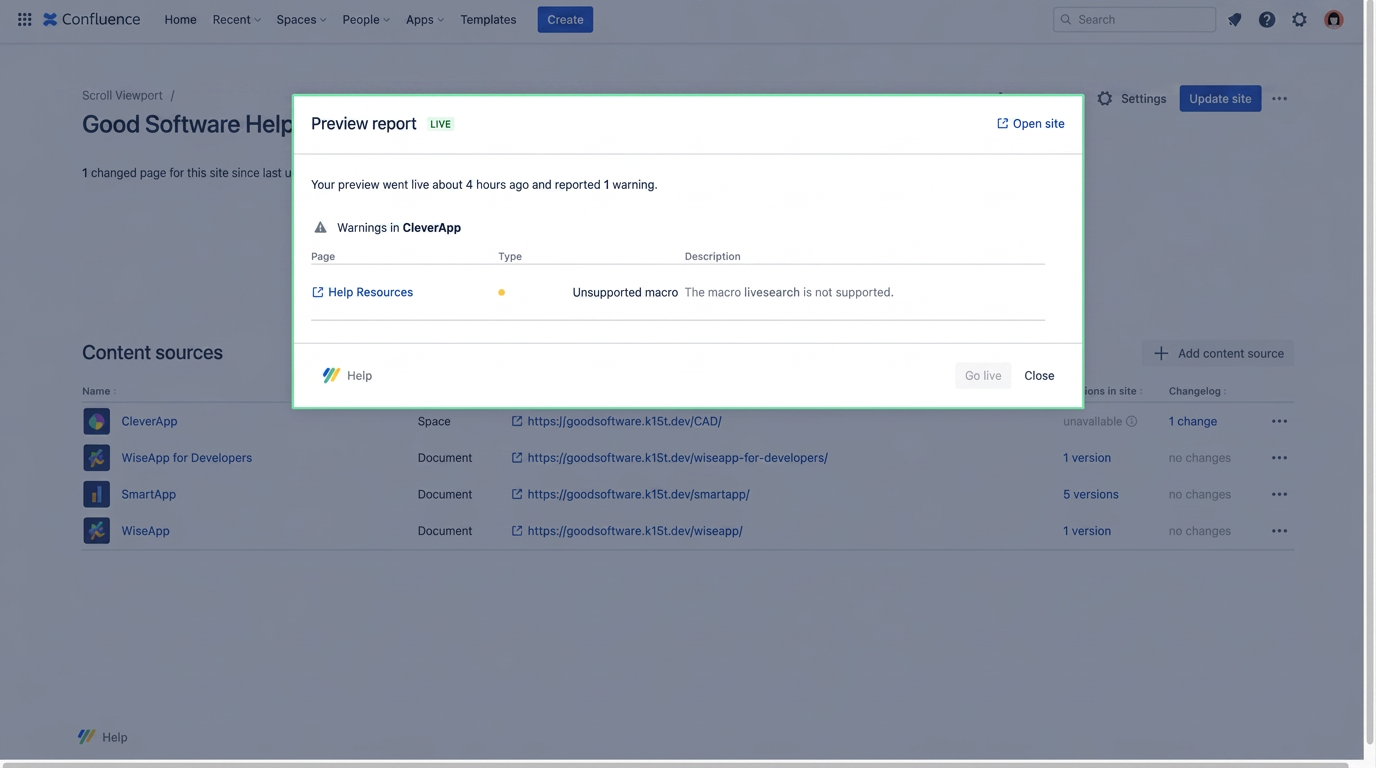This screenshot has height=768, width=1376.
Task: Click the CleverApp space icon
Action: [x=96, y=421]
